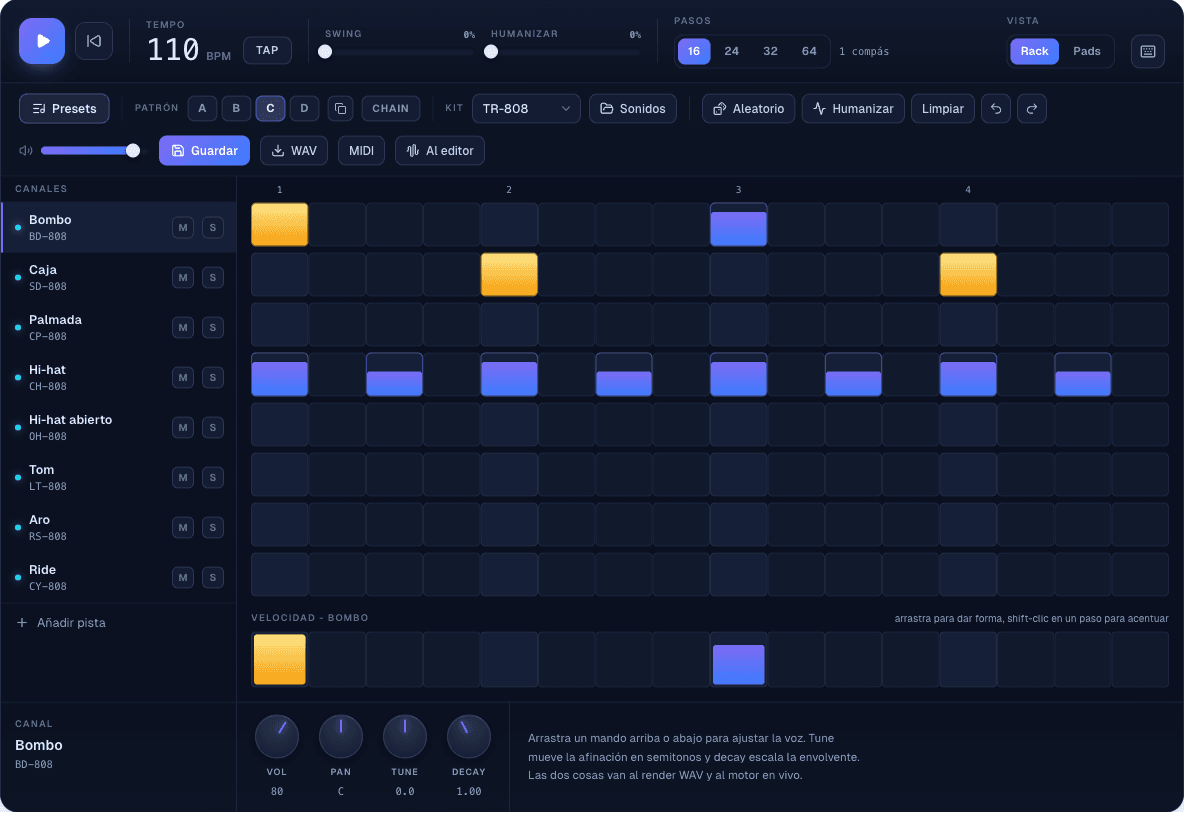
Task: Save pattern with Guardar
Action: click(x=204, y=151)
